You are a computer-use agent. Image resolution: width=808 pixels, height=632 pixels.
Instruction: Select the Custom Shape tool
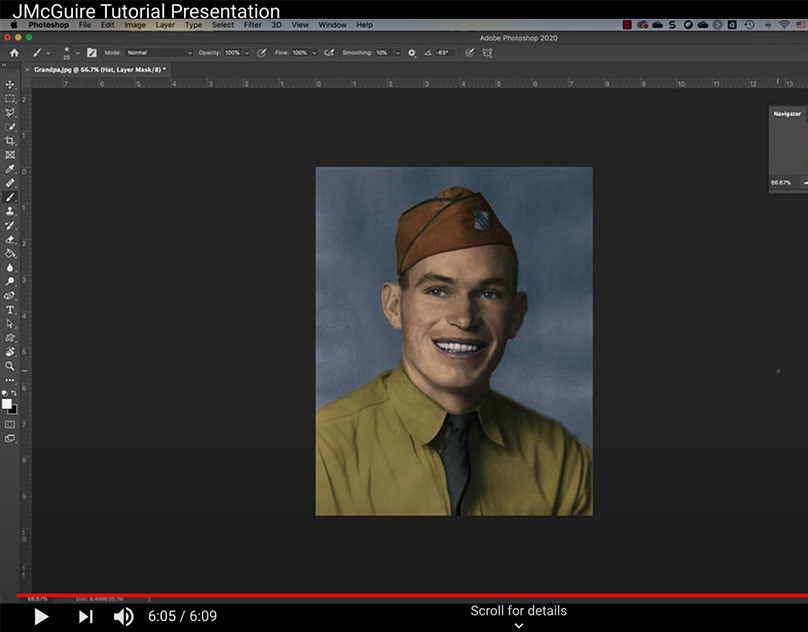pyautogui.click(x=10, y=338)
